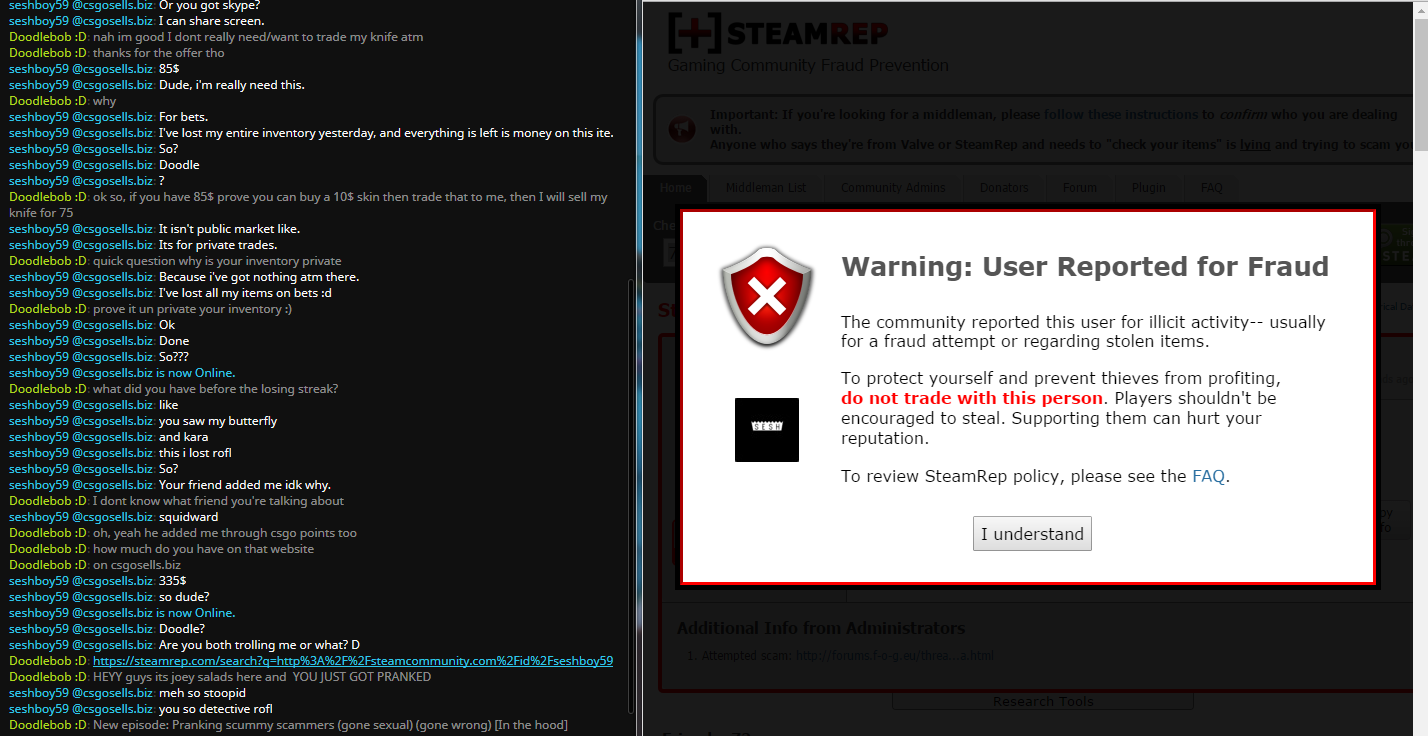Click the red middleman notice icon
This screenshot has height=736, width=1428.
(682, 129)
